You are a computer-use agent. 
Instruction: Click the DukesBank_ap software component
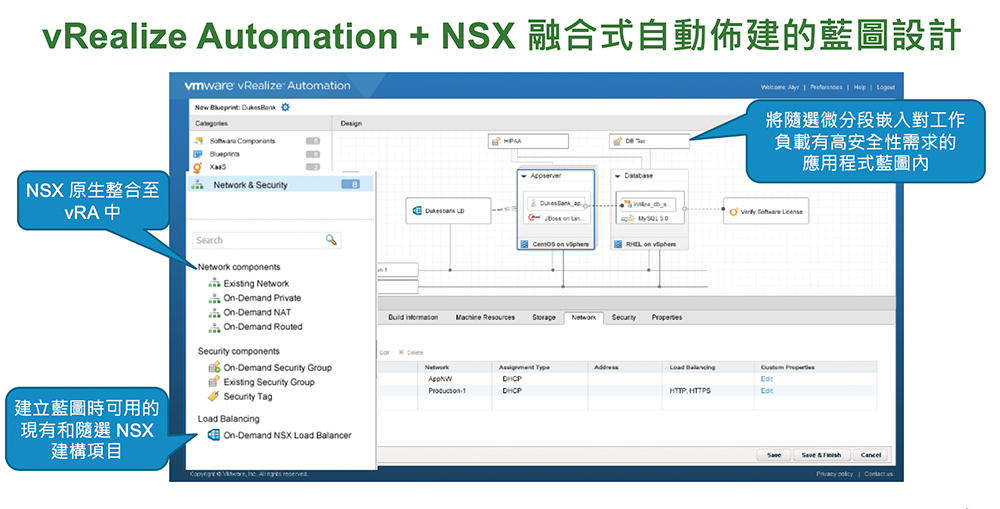point(555,203)
